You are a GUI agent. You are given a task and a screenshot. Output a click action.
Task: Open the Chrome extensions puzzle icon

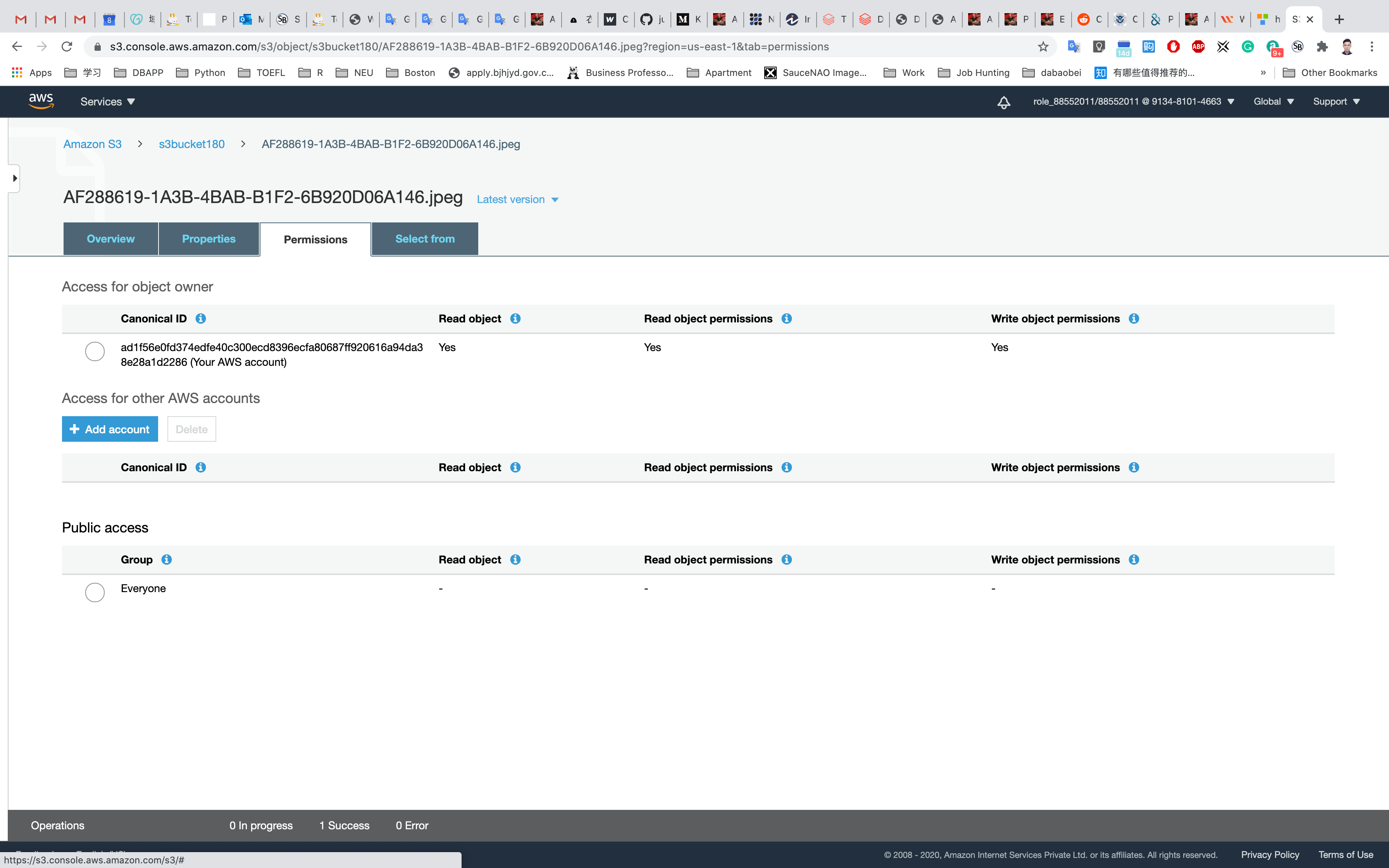click(1322, 47)
